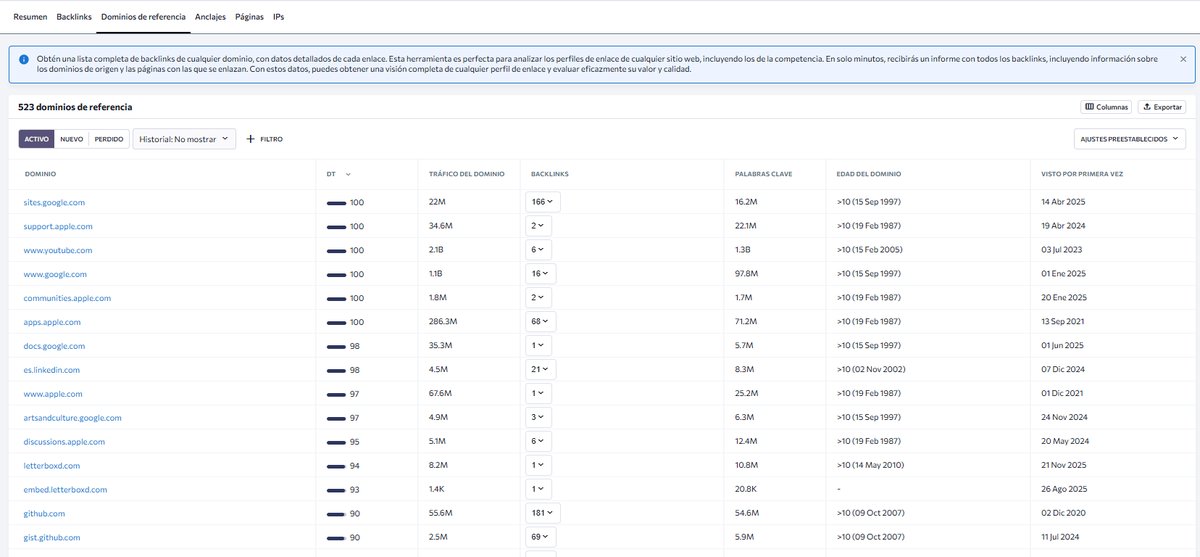Switch to the Anclajes tab
The width and height of the screenshot is (1200, 557).
tap(210, 17)
